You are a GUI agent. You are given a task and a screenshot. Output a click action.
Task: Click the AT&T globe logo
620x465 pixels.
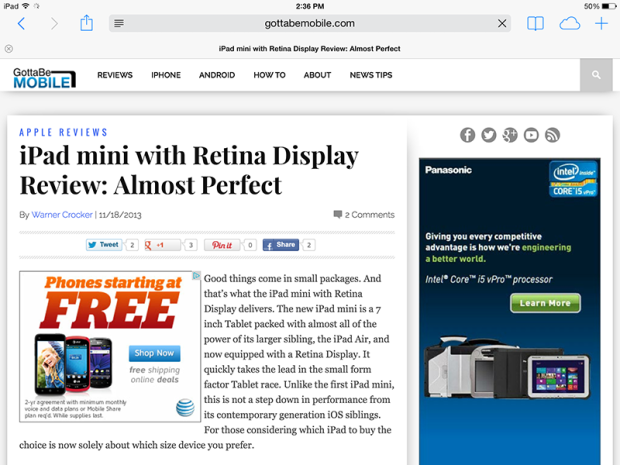pyautogui.click(x=185, y=408)
